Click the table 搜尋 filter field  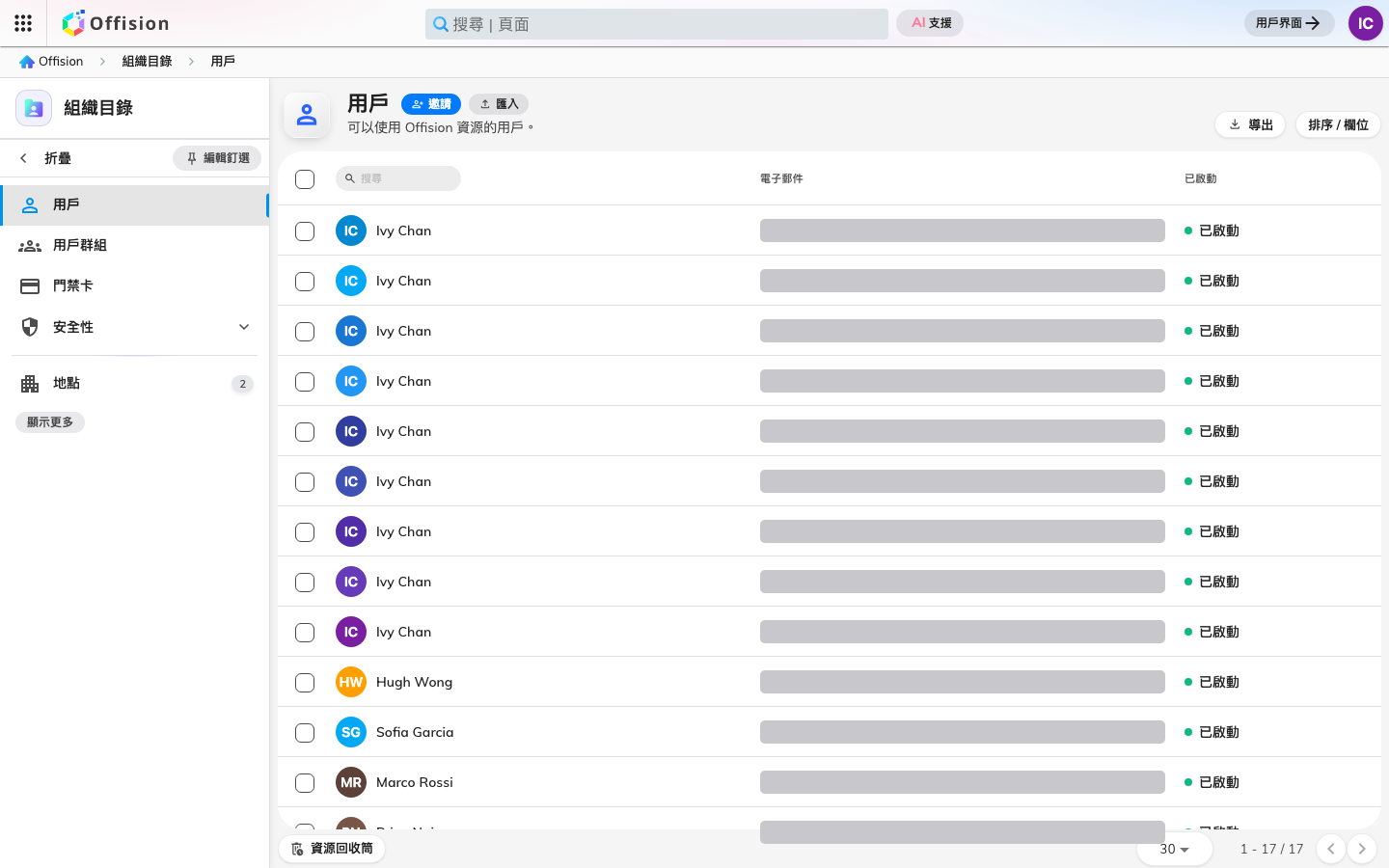point(398,178)
